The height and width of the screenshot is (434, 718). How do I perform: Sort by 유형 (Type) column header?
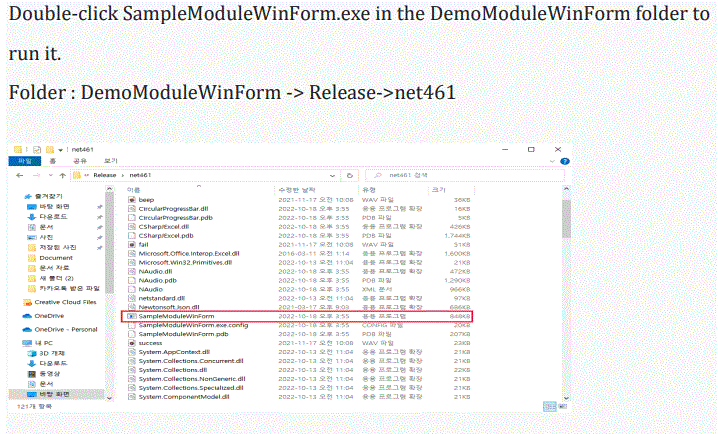pos(369,190)
